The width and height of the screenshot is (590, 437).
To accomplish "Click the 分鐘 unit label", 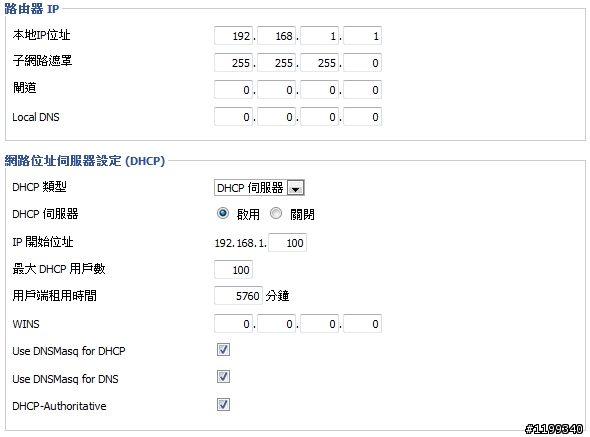I will [x=277, y=296].
